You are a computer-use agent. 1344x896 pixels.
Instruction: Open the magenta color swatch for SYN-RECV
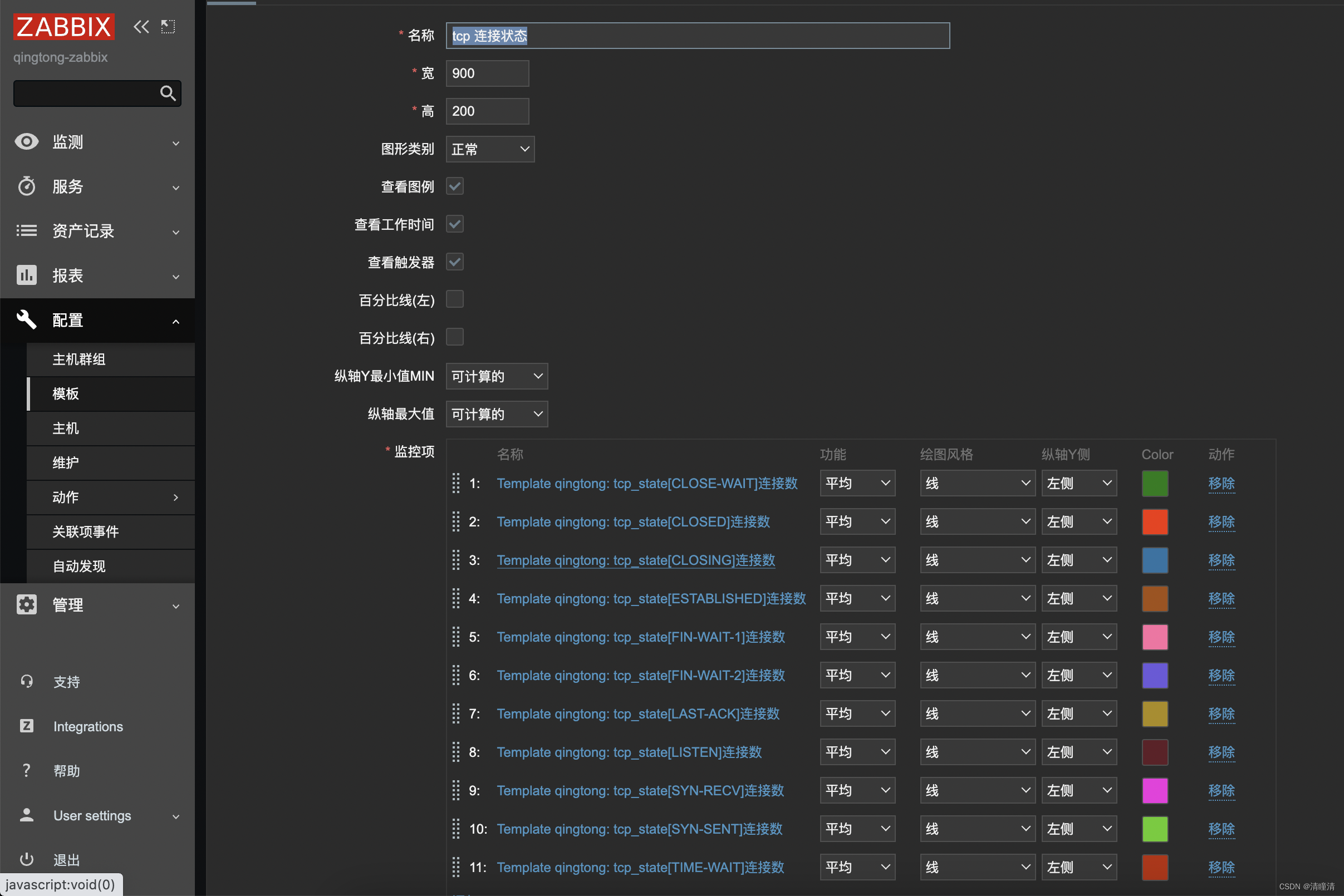pyautogui.click(x=1155, y=790)
